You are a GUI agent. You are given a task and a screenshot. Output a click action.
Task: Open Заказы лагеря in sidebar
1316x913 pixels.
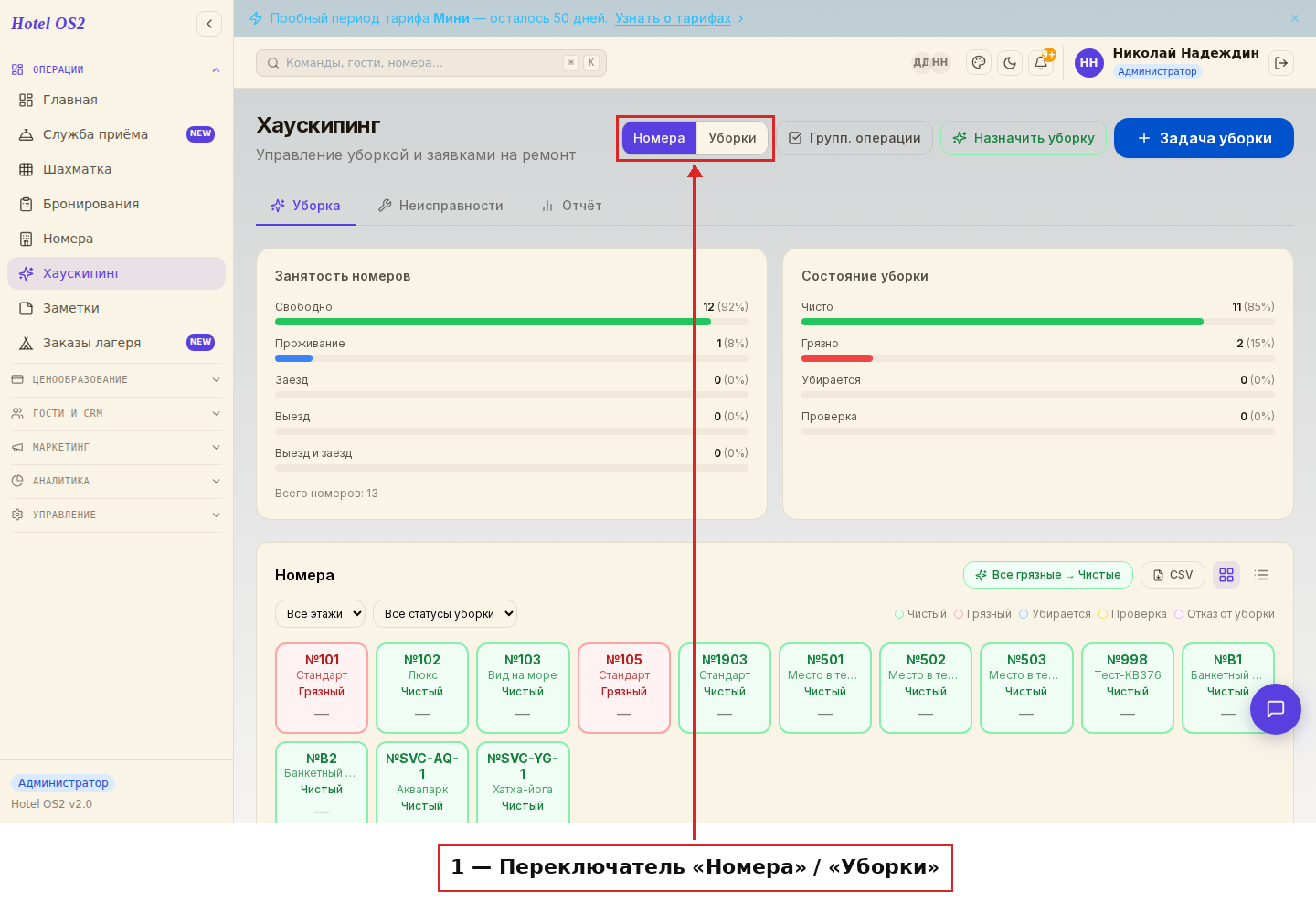tap(116, 343)
